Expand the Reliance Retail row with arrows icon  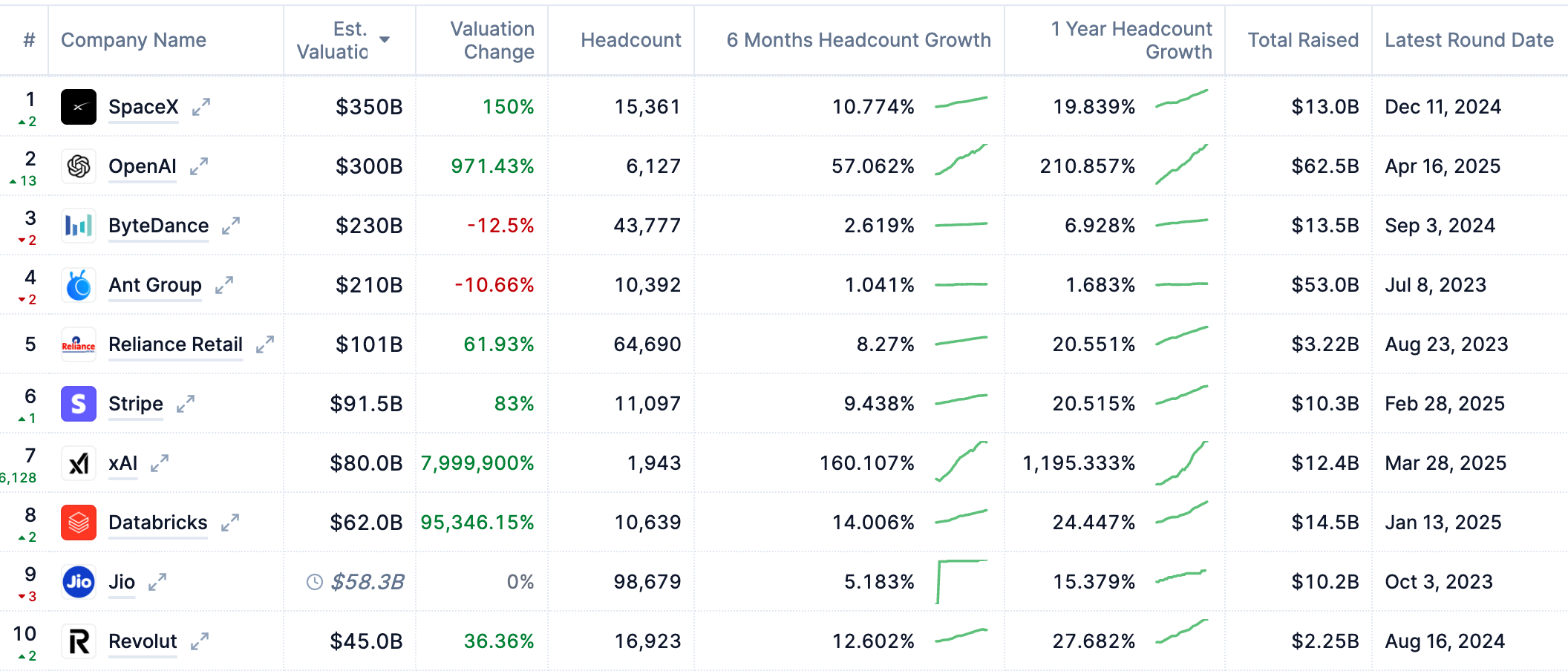coord(265,344)
